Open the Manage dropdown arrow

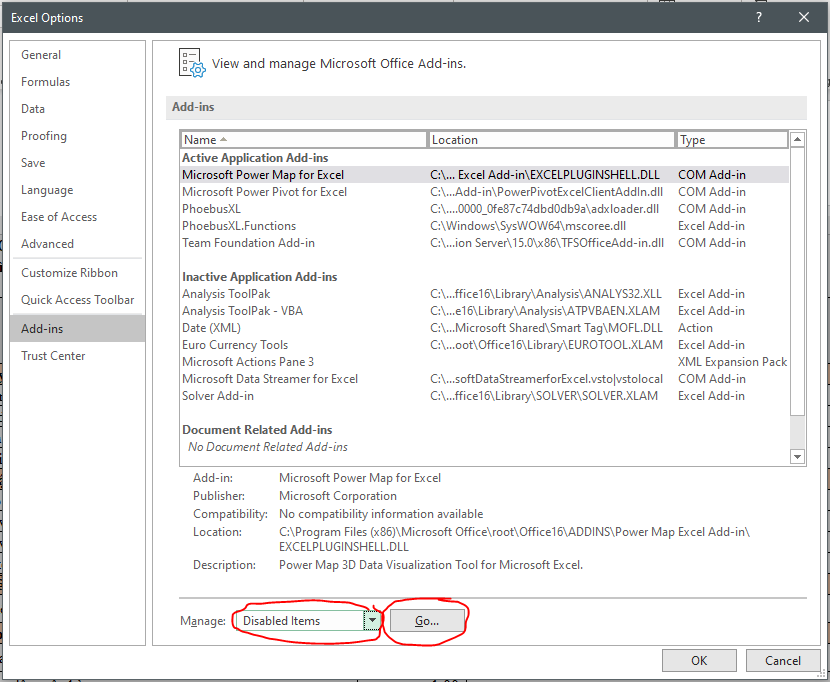[373, 621]
